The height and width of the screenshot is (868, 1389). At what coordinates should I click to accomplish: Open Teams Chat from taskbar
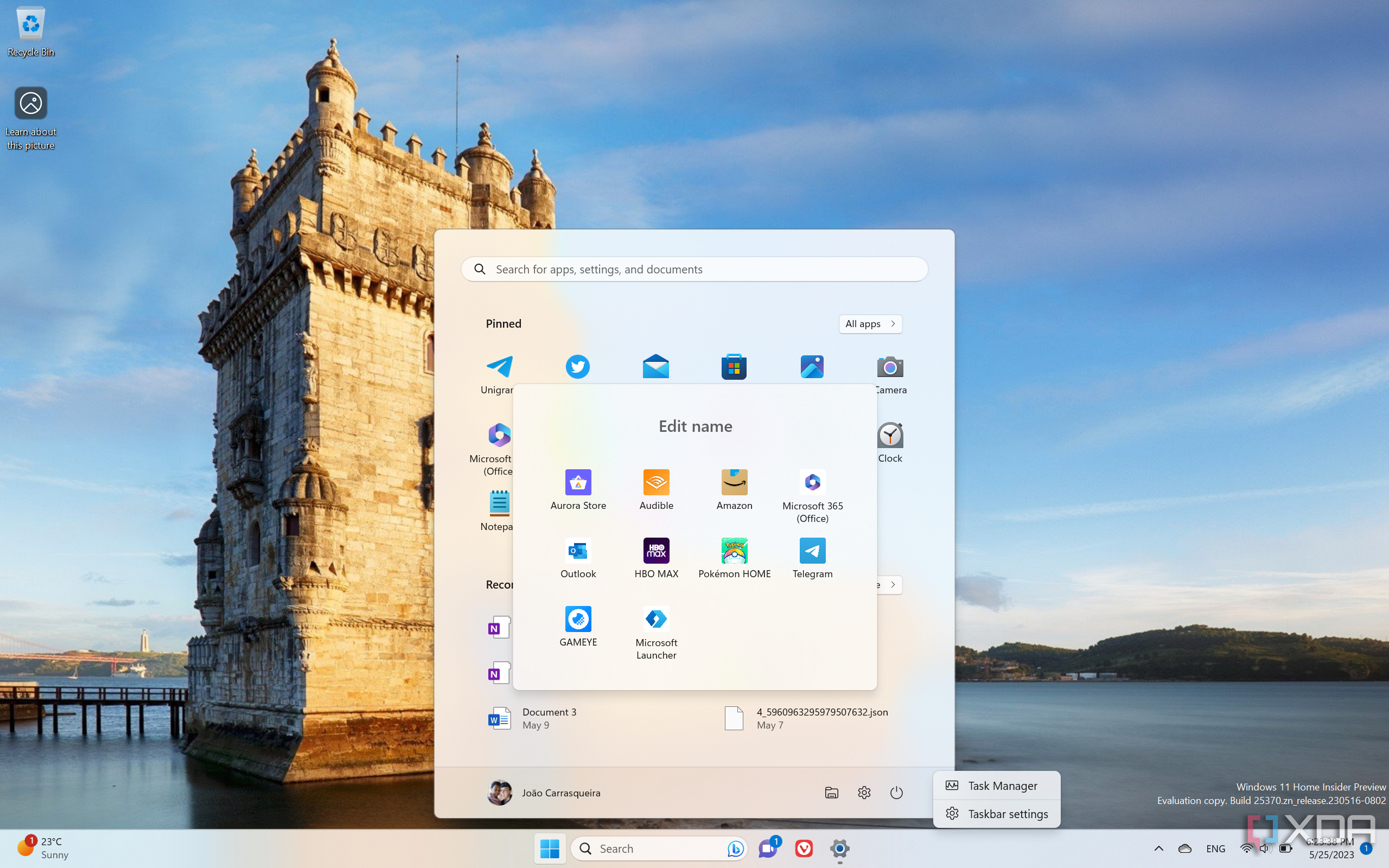768,848
